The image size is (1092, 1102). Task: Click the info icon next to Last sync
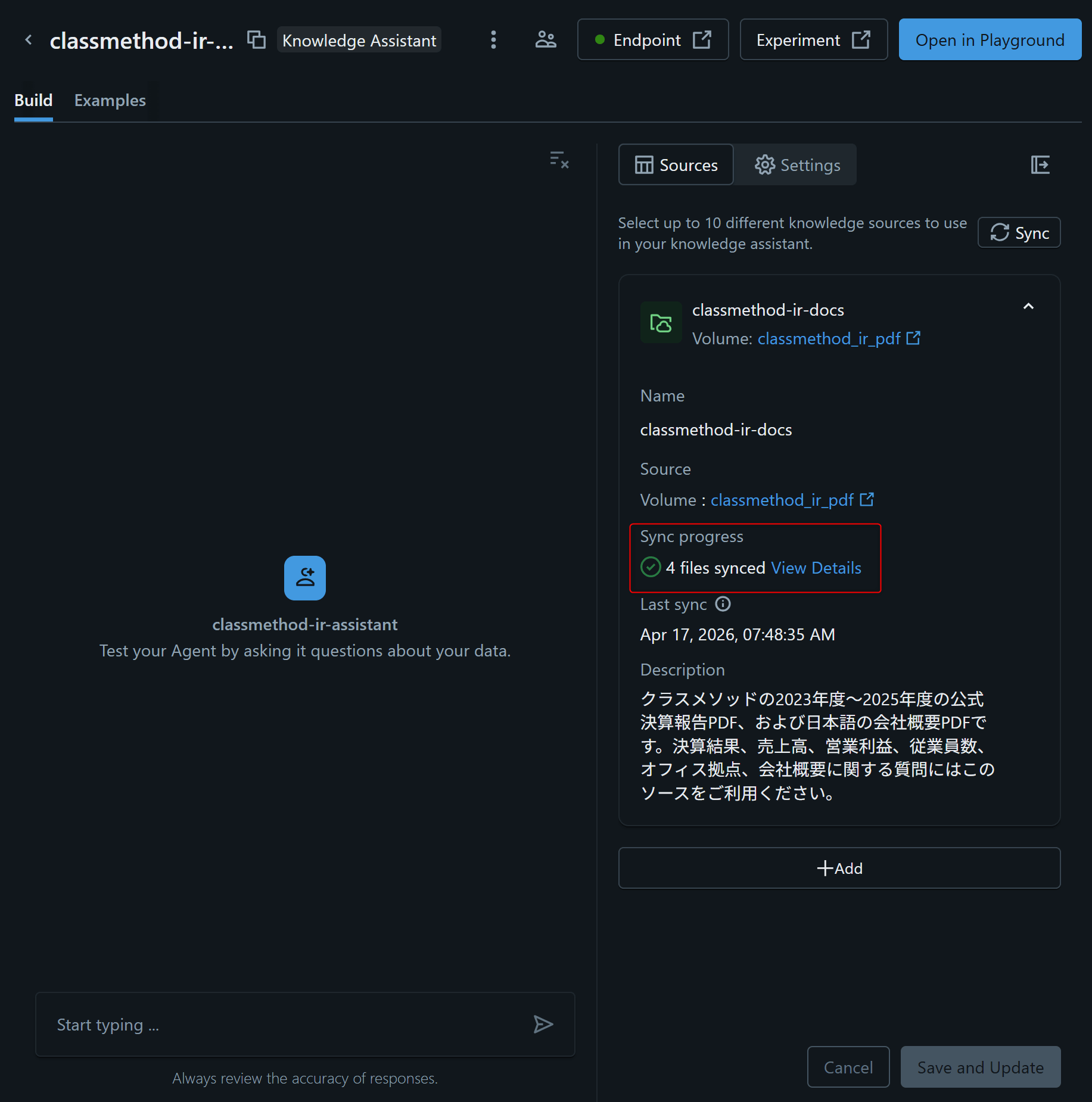coord(723,604)
